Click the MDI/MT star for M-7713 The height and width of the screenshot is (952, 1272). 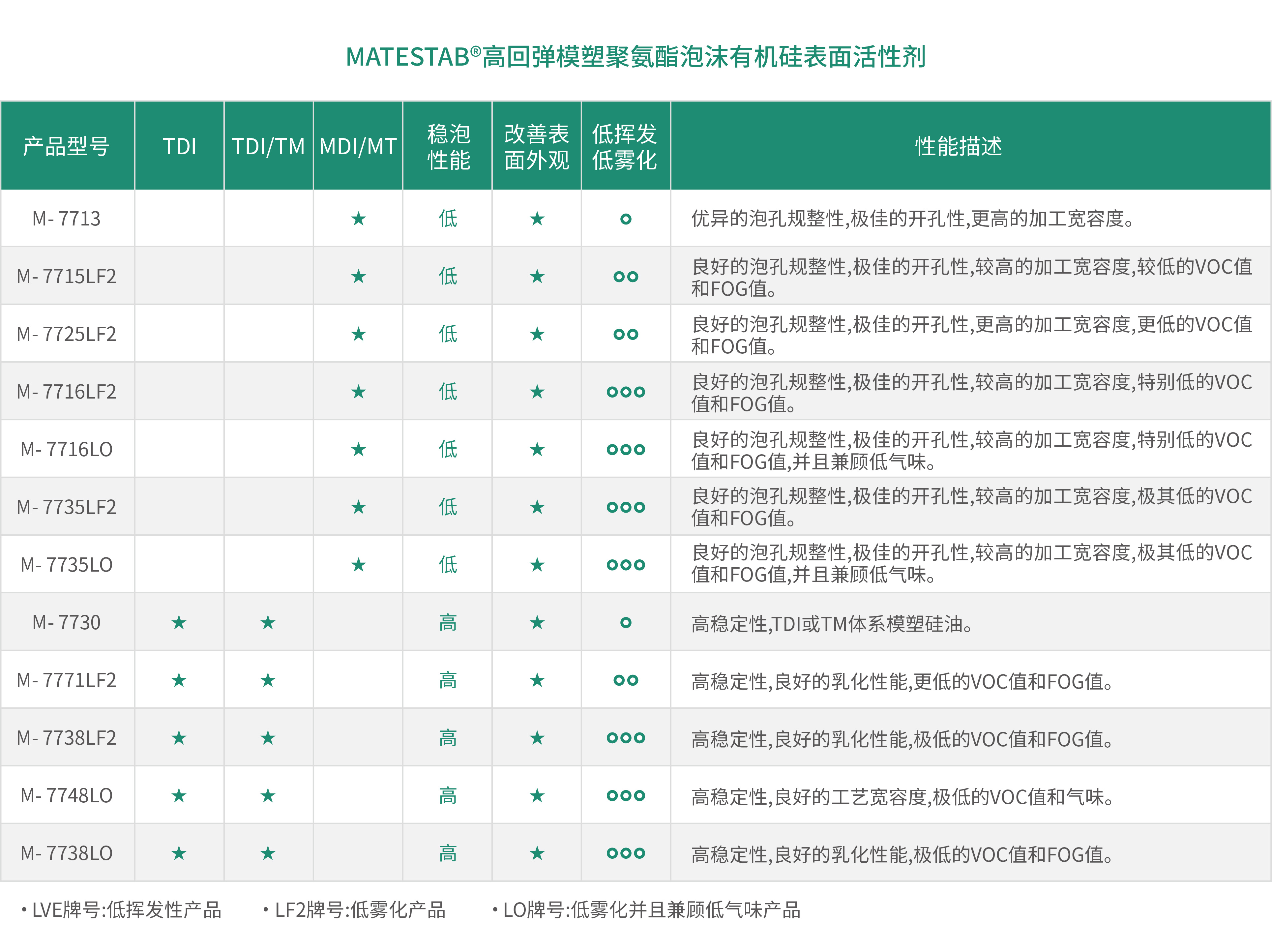click(x=358, y=219)
